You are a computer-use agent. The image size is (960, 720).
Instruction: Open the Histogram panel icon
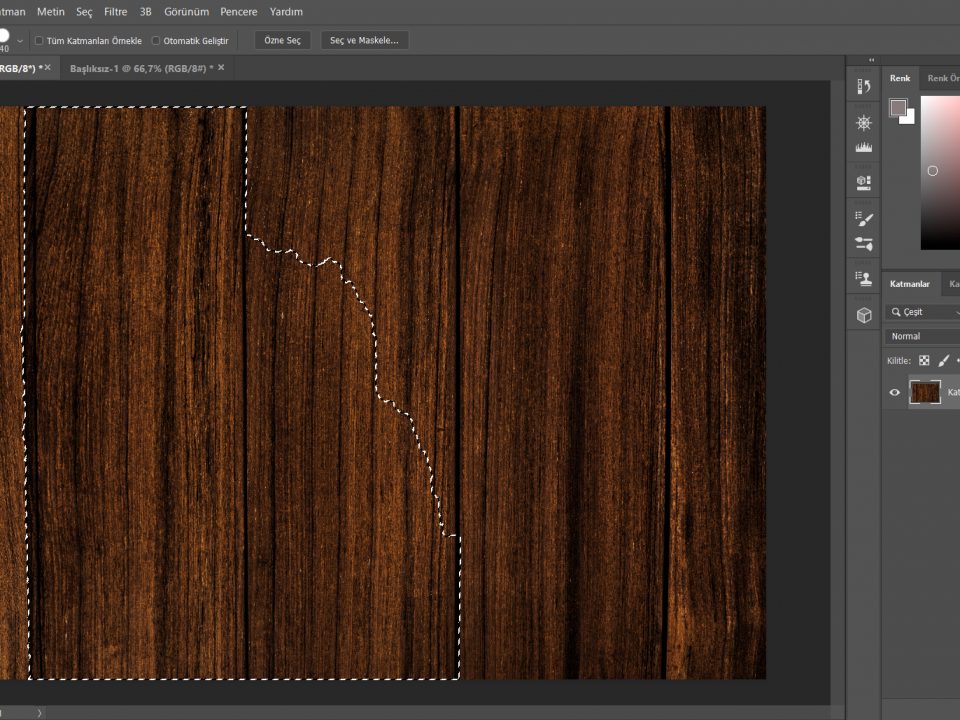pos(862,146)
